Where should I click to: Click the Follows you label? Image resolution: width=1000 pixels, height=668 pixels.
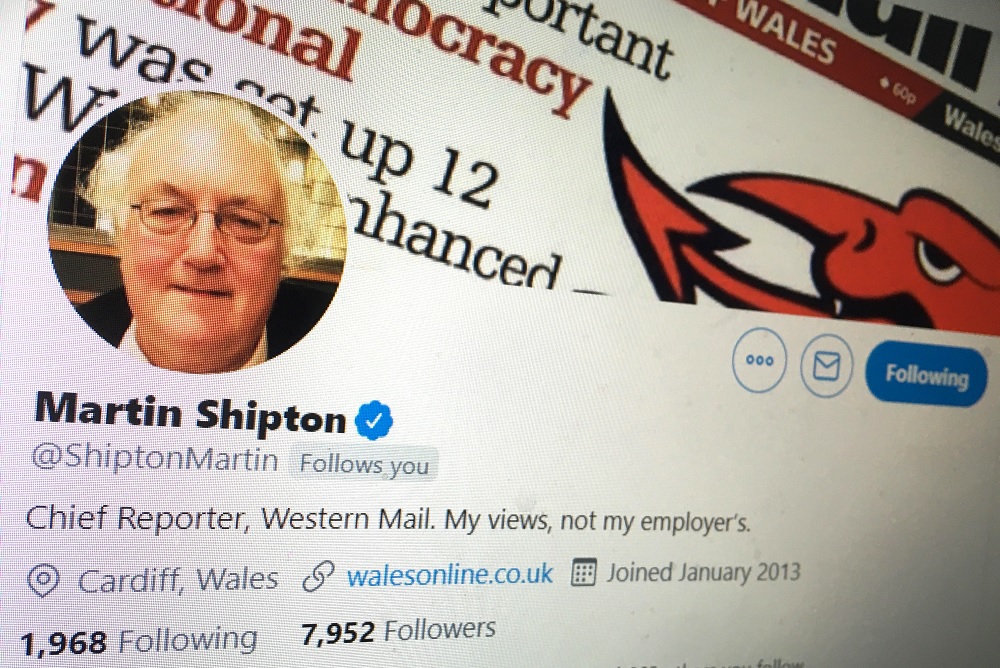[x=364, y=464]
